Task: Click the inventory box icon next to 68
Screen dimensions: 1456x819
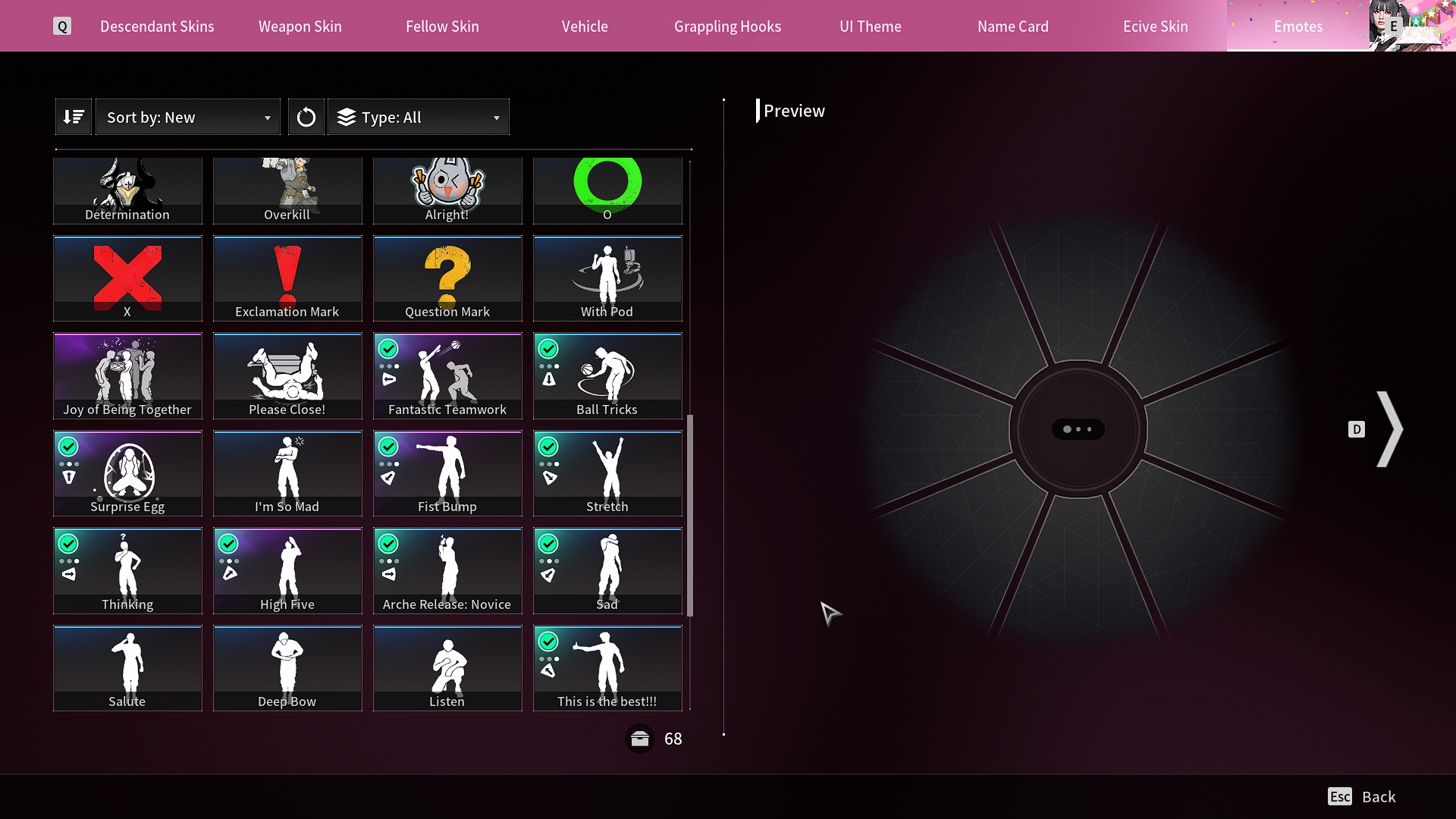Action: [640, 739]
